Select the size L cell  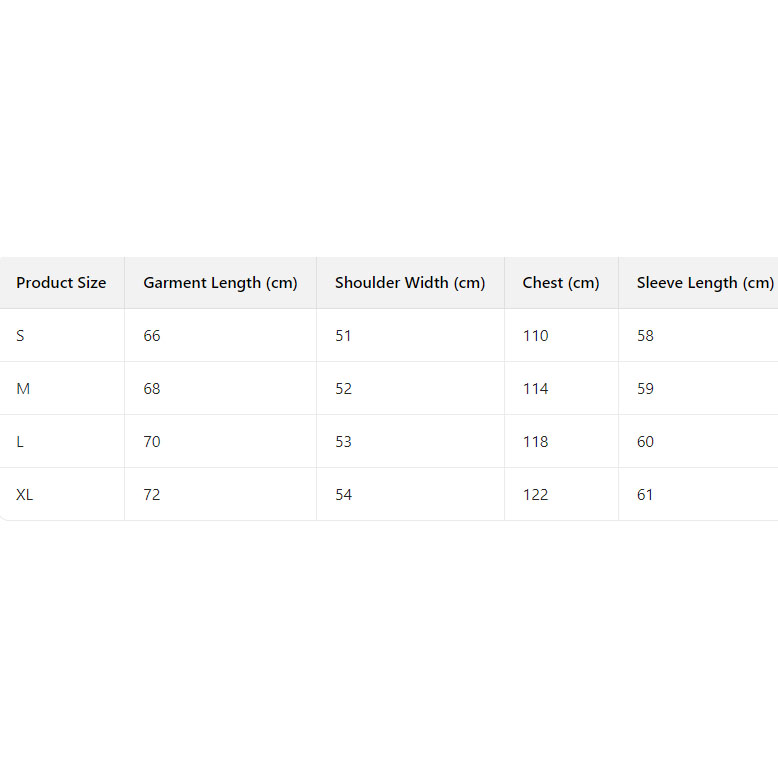pos(21,442)
